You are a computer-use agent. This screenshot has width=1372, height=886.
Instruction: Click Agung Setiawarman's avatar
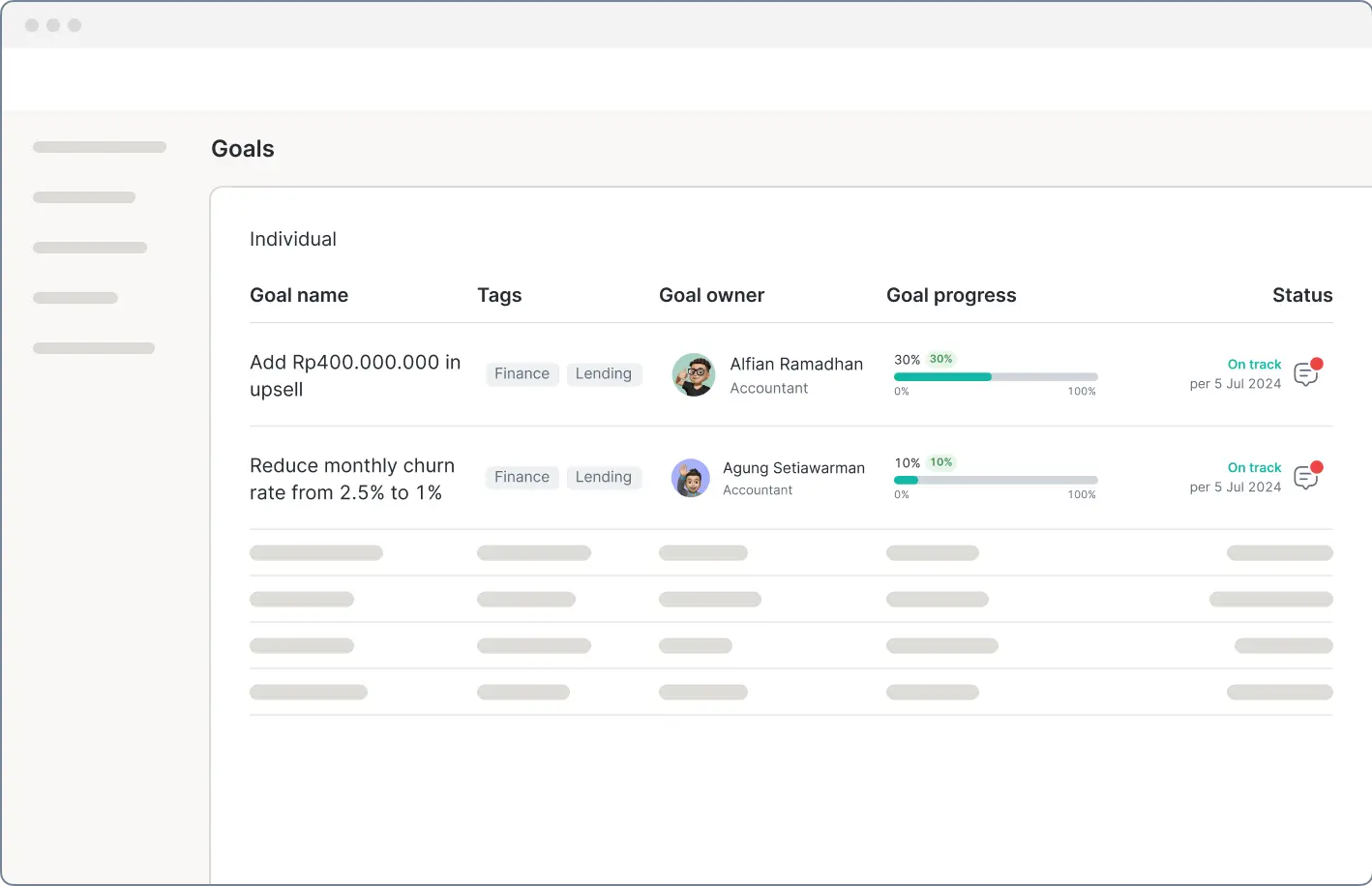point(691,478)
